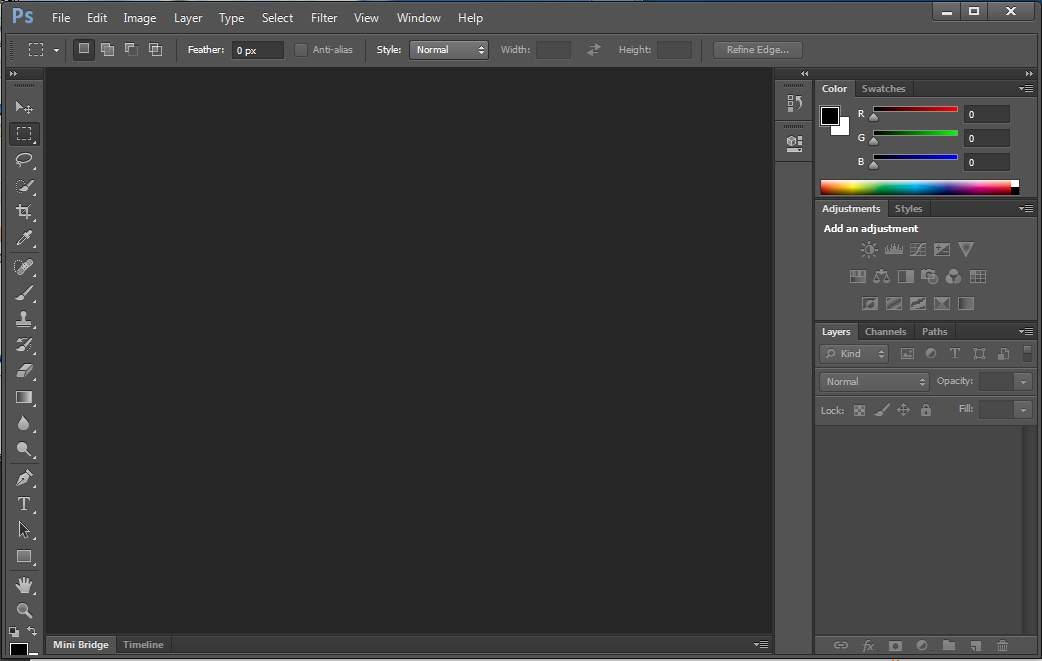Click the foreground color swatch in Color panel
This screenshot has width=1042, height=661.
pyautogui.click(x=830, y=116)
